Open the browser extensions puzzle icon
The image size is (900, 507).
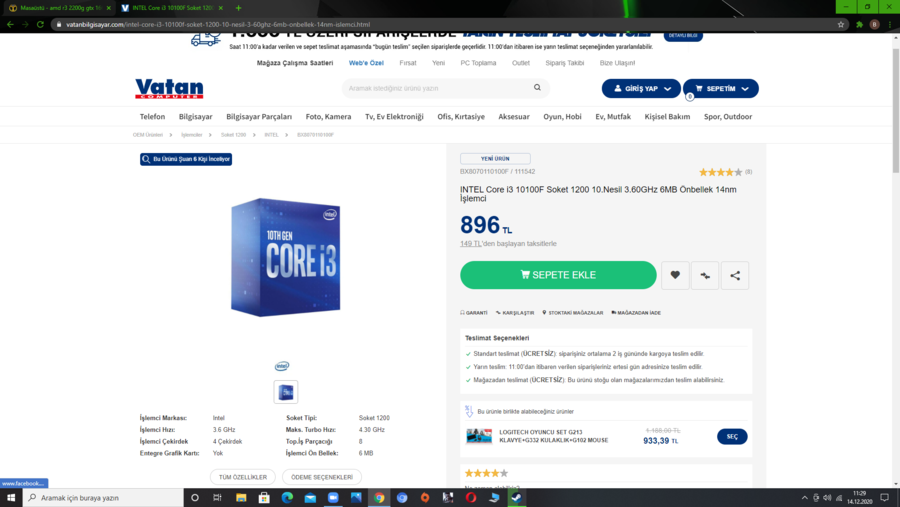click(x=859, y=24)
